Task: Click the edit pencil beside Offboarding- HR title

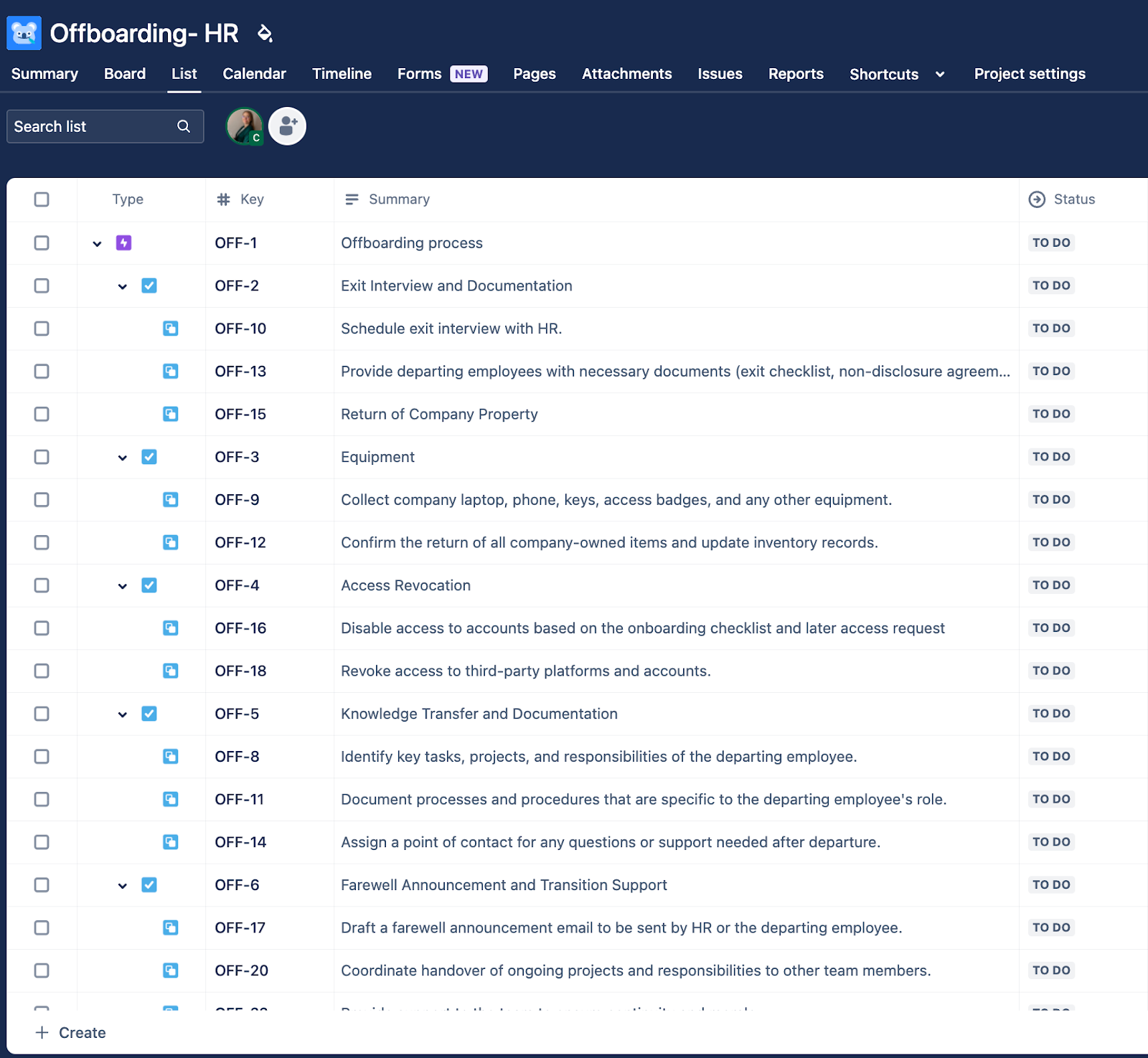Action: [x=265, y=33]
